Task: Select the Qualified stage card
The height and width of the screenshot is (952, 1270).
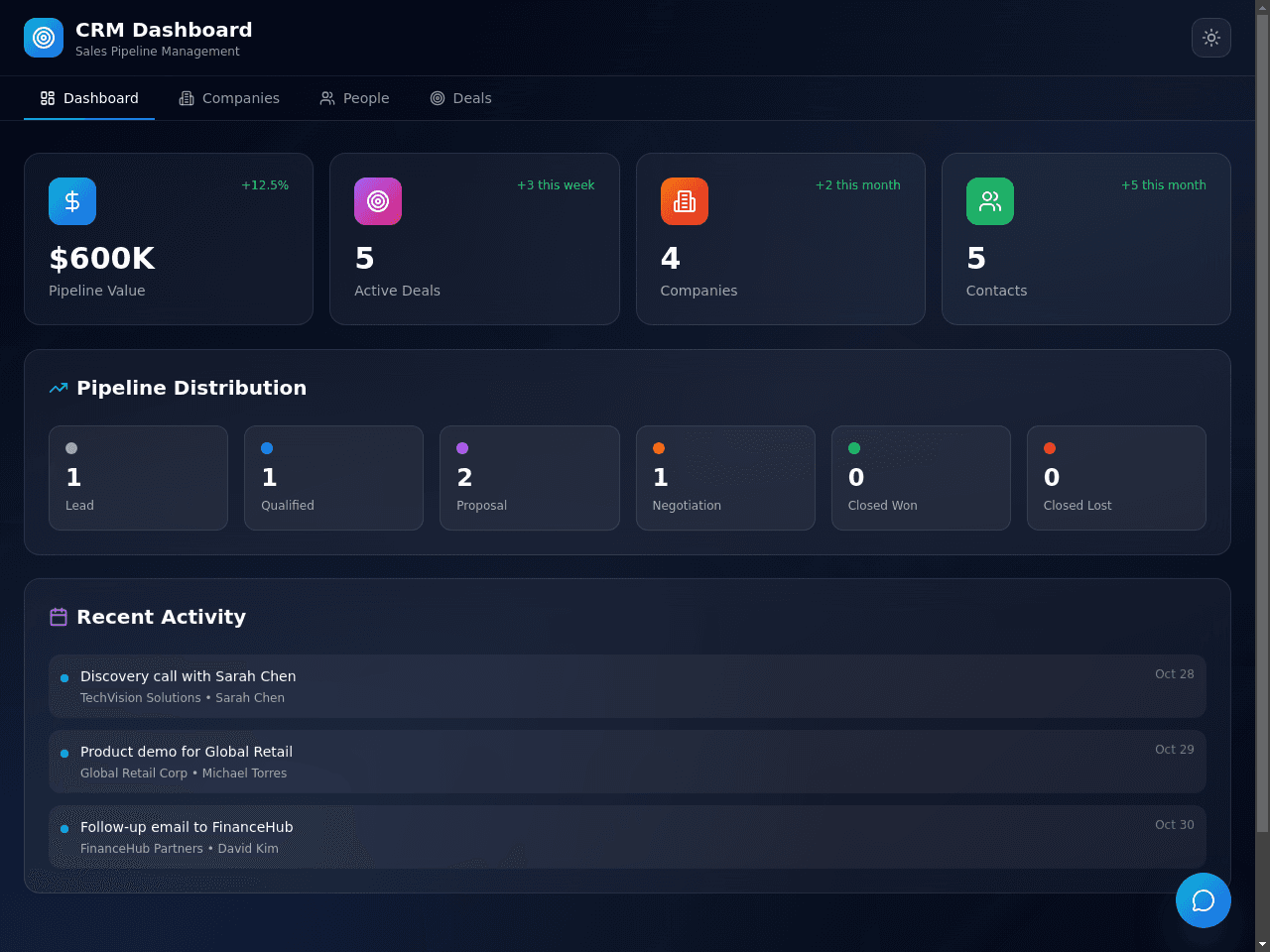Action: 333,478
